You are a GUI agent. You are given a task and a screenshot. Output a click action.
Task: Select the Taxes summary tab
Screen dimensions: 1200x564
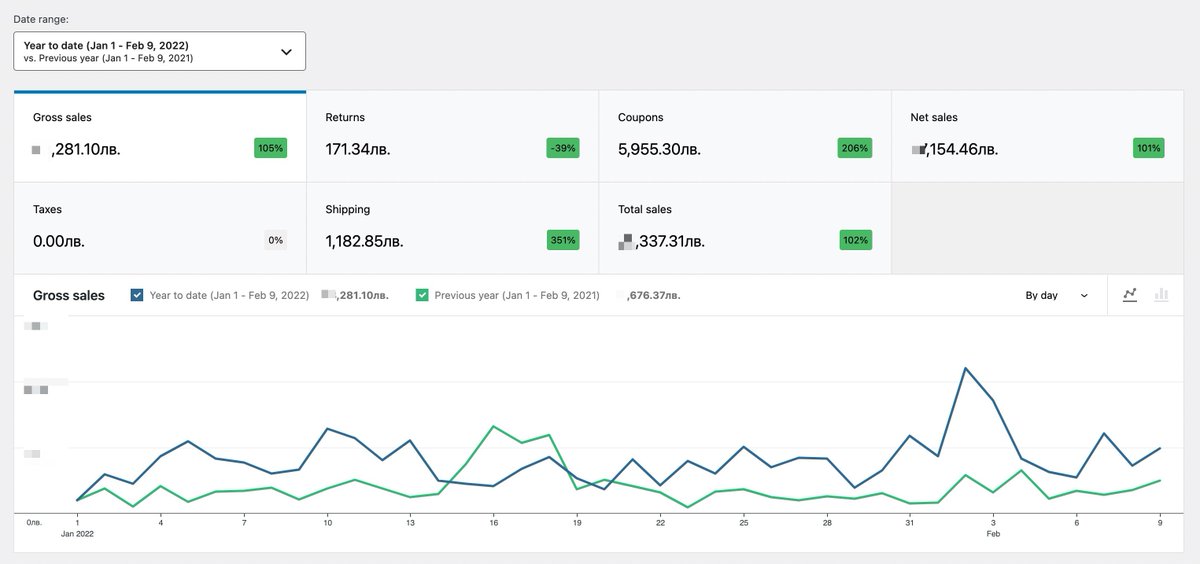(160, 228)
